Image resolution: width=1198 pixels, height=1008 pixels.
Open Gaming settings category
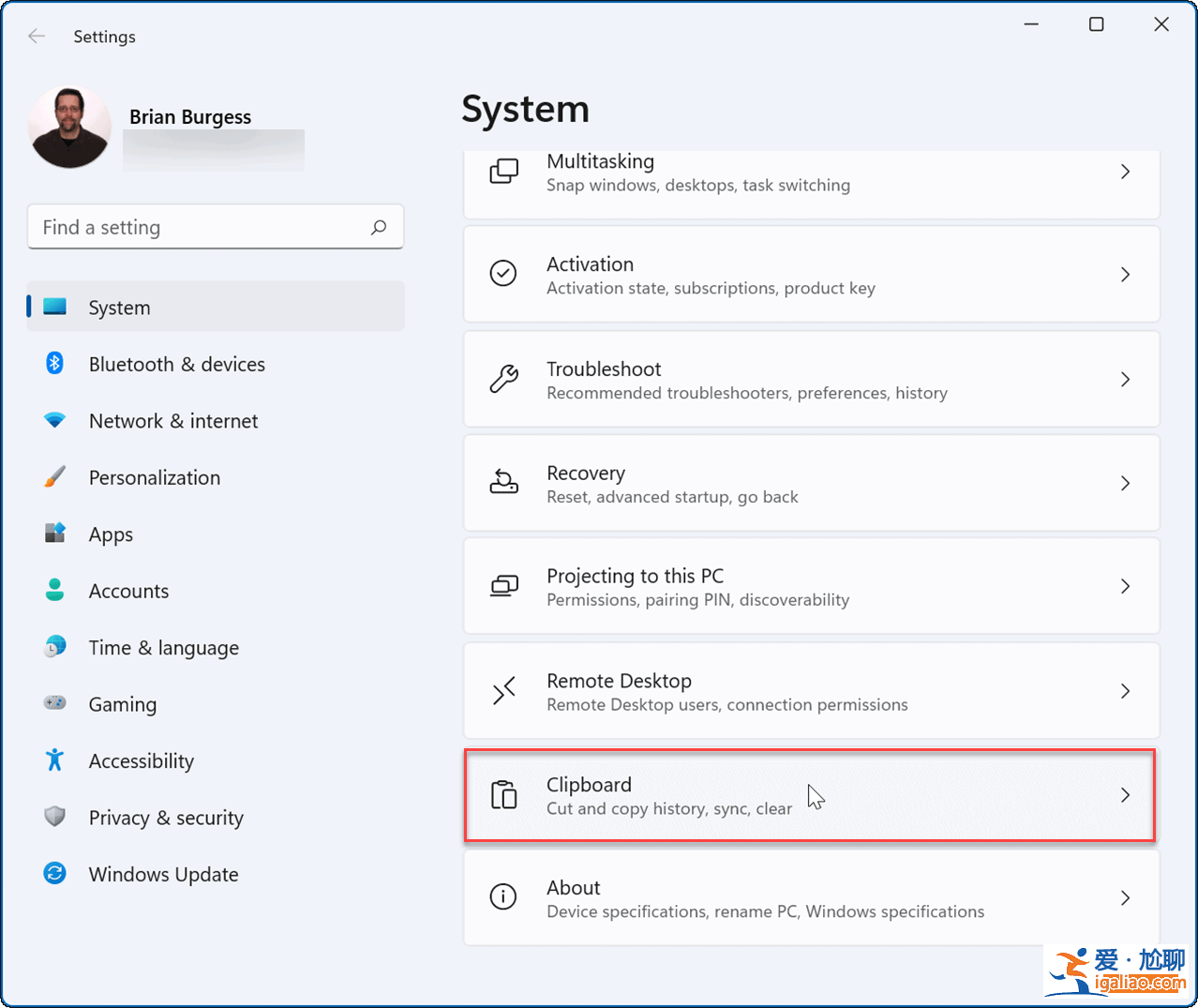122,704
